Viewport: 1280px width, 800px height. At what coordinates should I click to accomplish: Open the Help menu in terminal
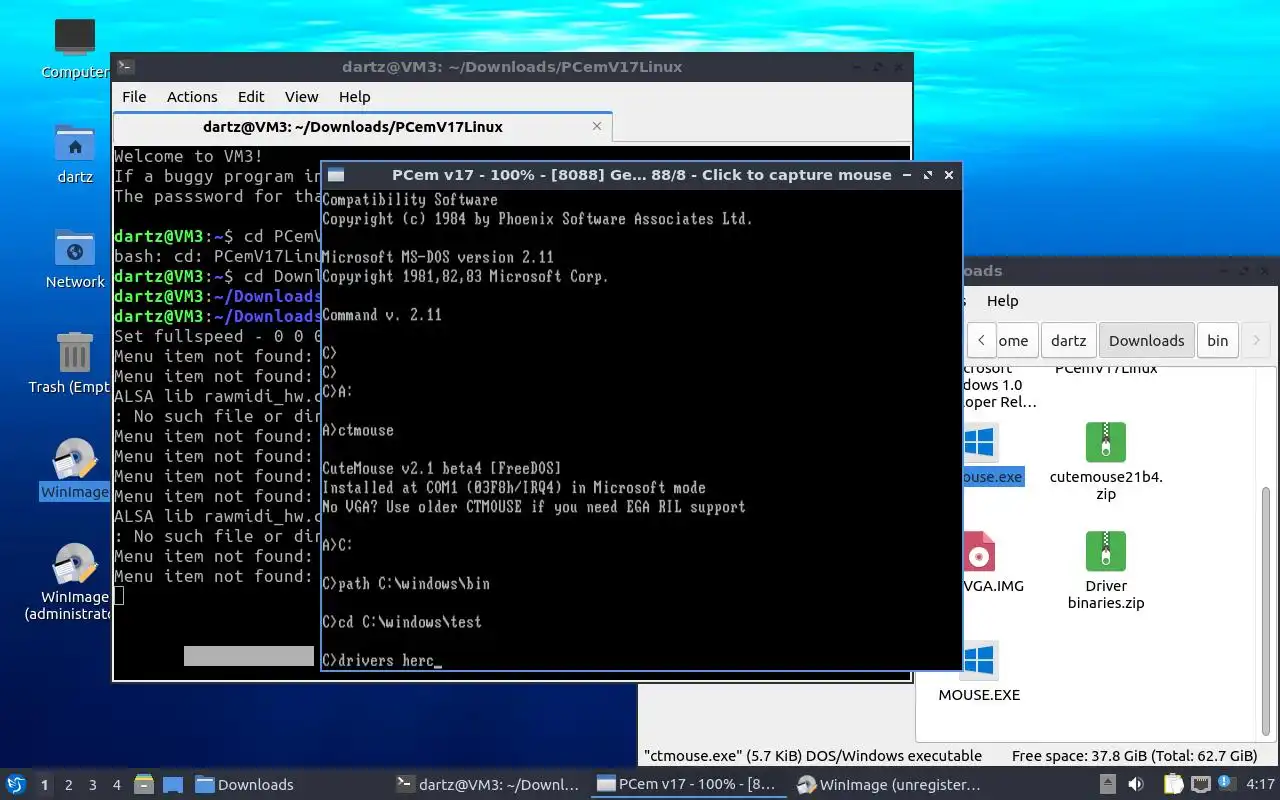click(354, 97)
